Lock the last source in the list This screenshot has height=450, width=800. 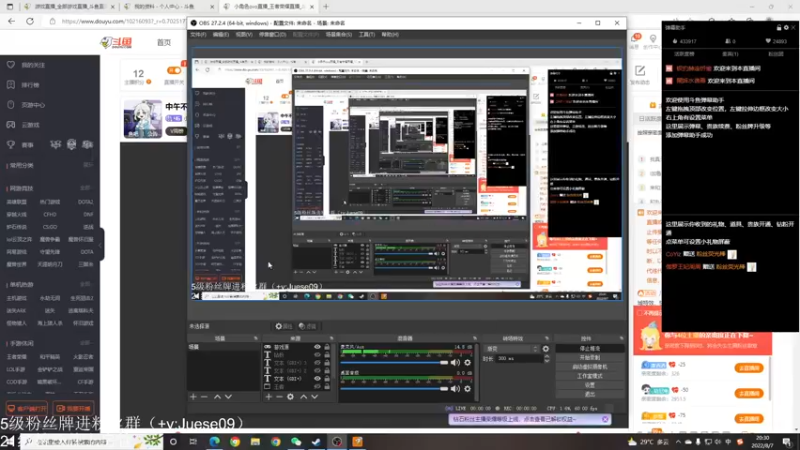pyautogui.click(x=327, y=387)
